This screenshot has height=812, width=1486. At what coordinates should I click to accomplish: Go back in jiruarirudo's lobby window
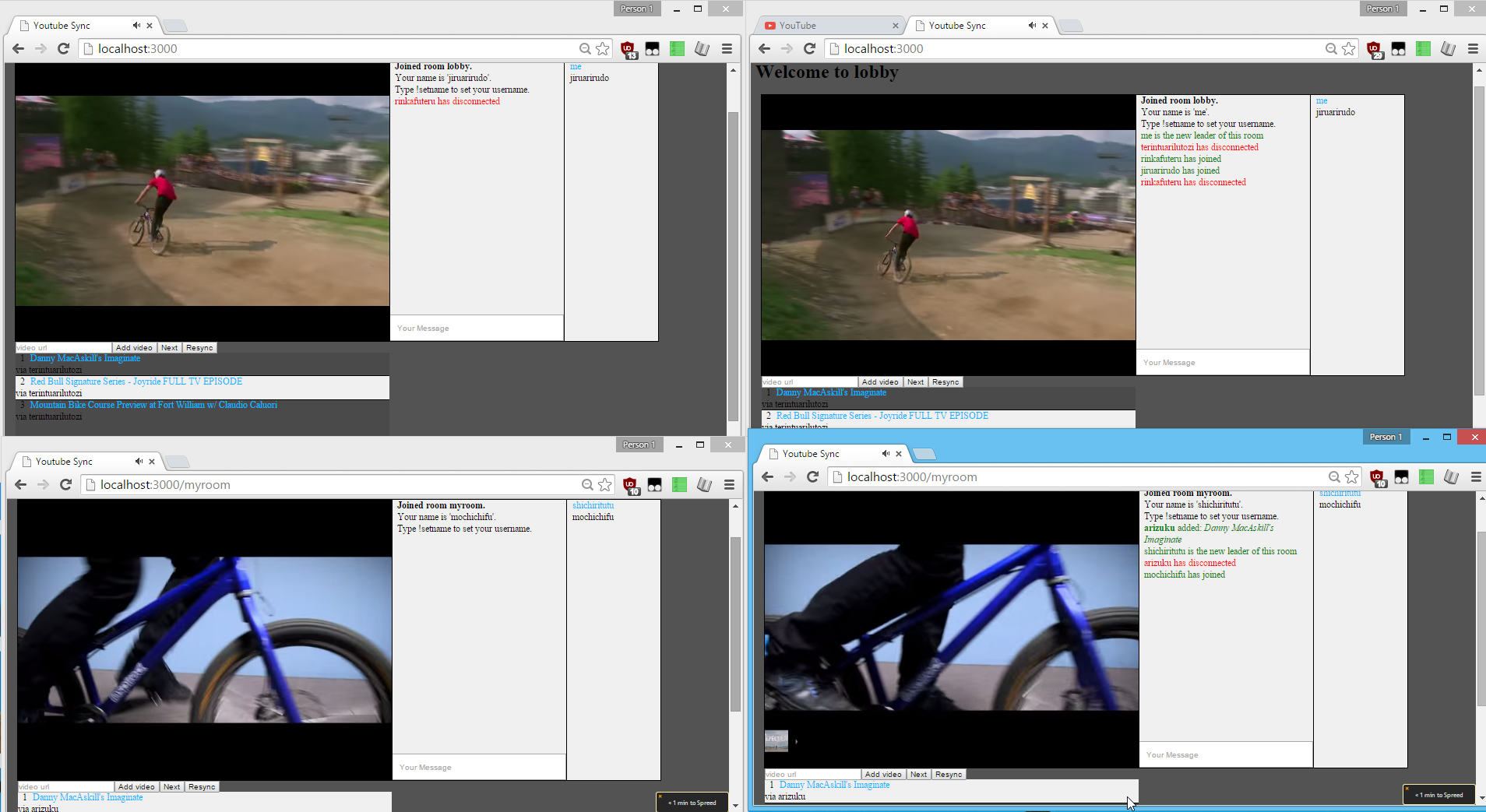click(x=19, y=48)
